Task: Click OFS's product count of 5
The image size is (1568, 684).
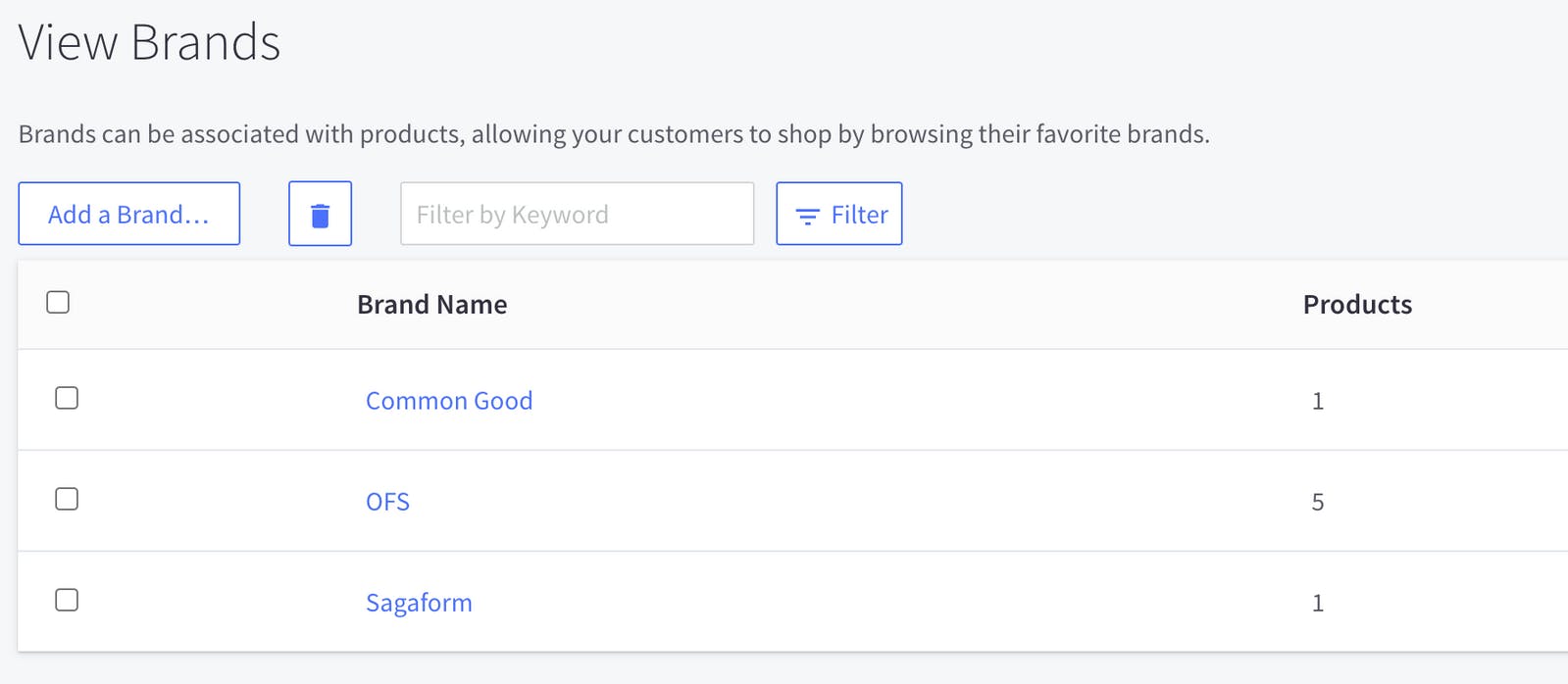Action: (1318, 502)
